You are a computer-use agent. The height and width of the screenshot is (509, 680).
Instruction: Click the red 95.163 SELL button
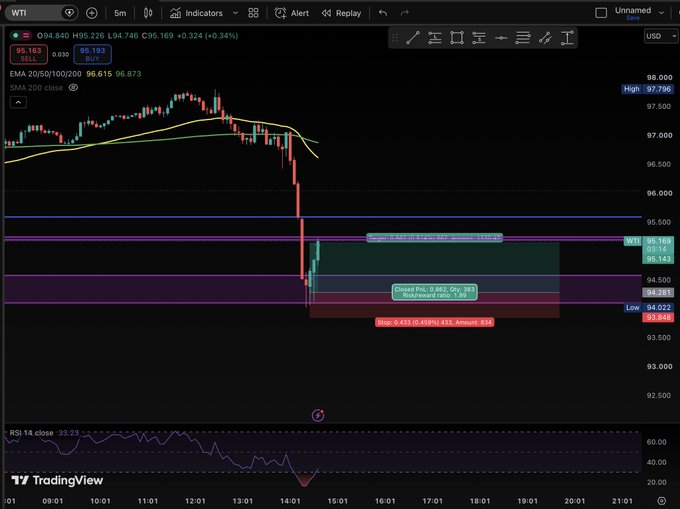[29, 54]
